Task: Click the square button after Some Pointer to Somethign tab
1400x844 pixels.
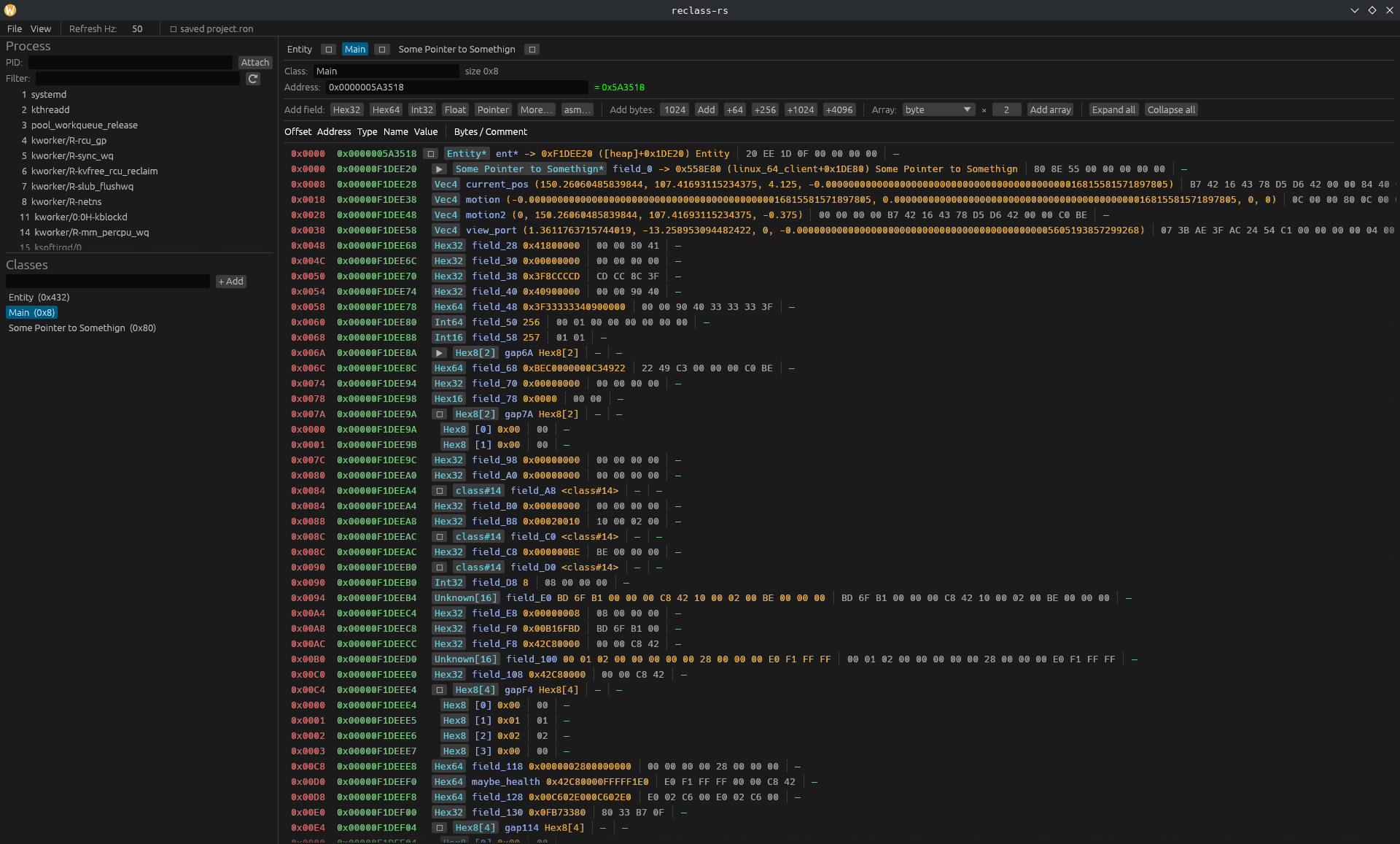Action: (x=532, y=50)
